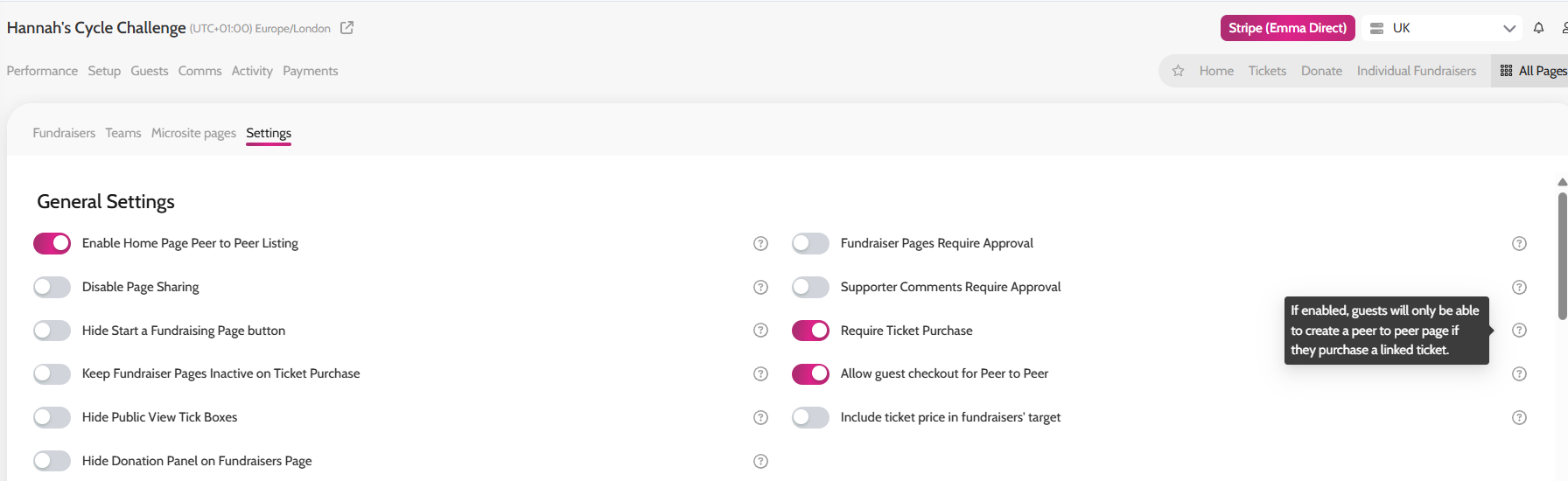Click help icon for Include ticket price setting

(1519, 417)
